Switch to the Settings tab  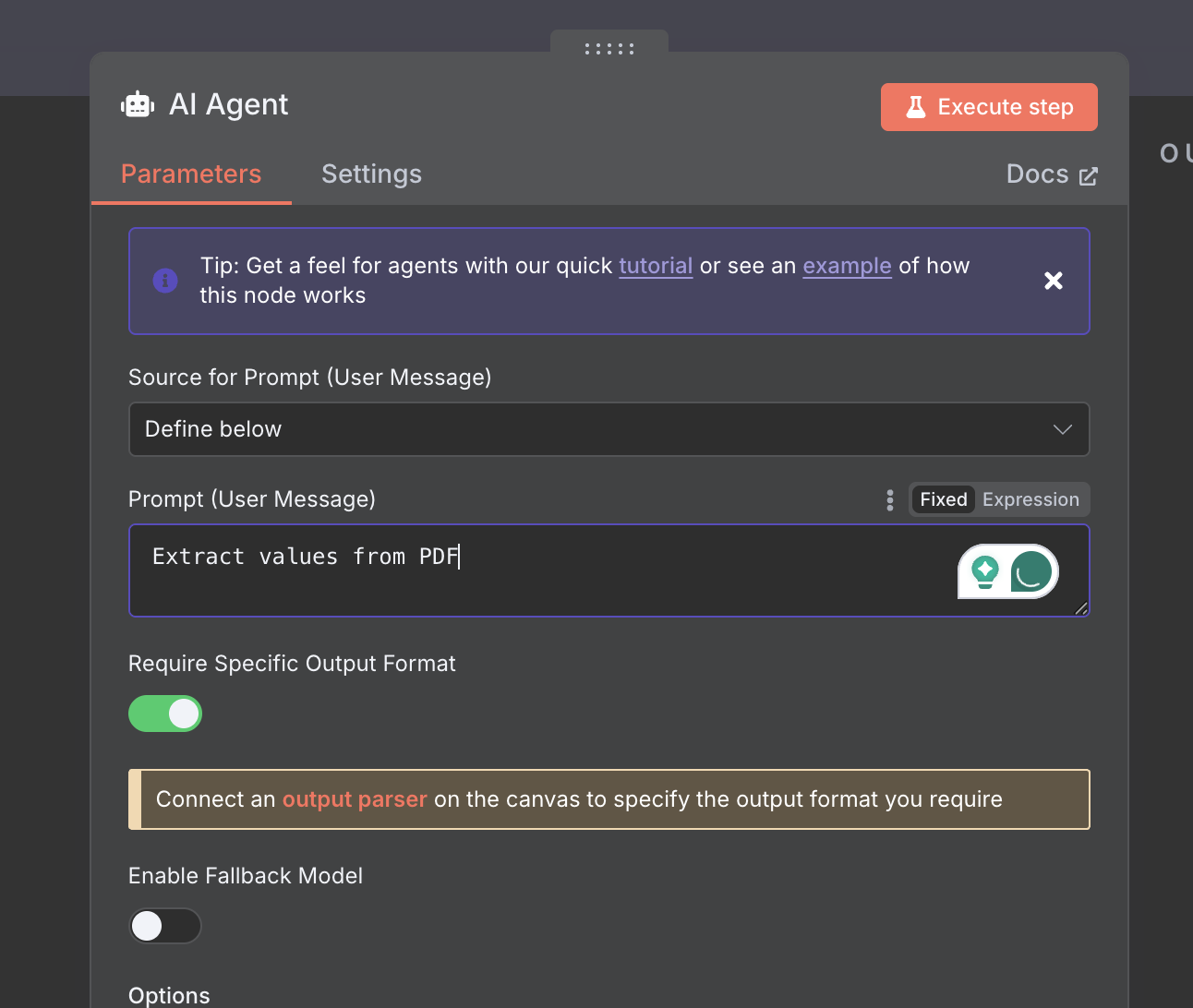pyautogui.click(x=371, y=174)
